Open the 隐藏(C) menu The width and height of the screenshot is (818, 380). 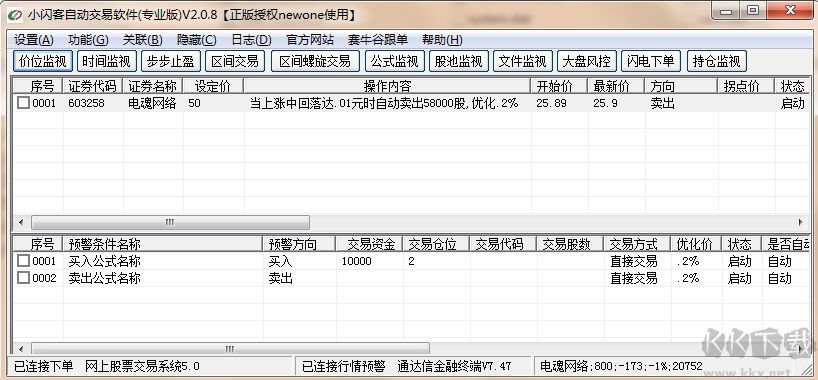click(x=197, y=40)
